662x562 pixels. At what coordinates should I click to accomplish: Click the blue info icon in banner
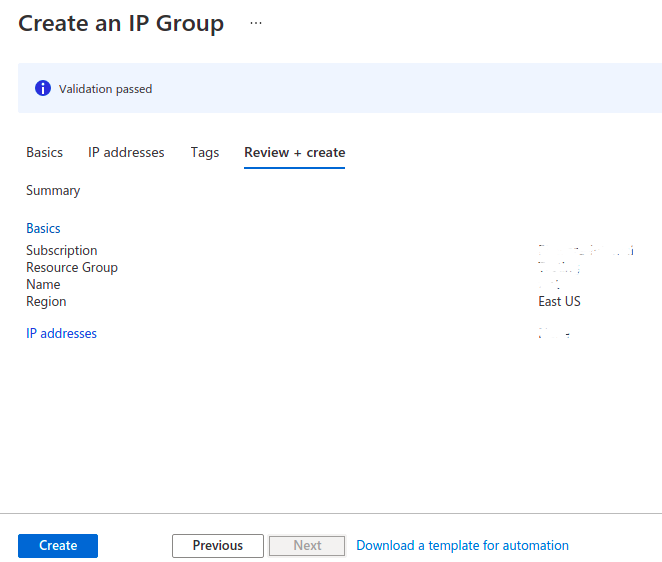click(x=43, y=89)
